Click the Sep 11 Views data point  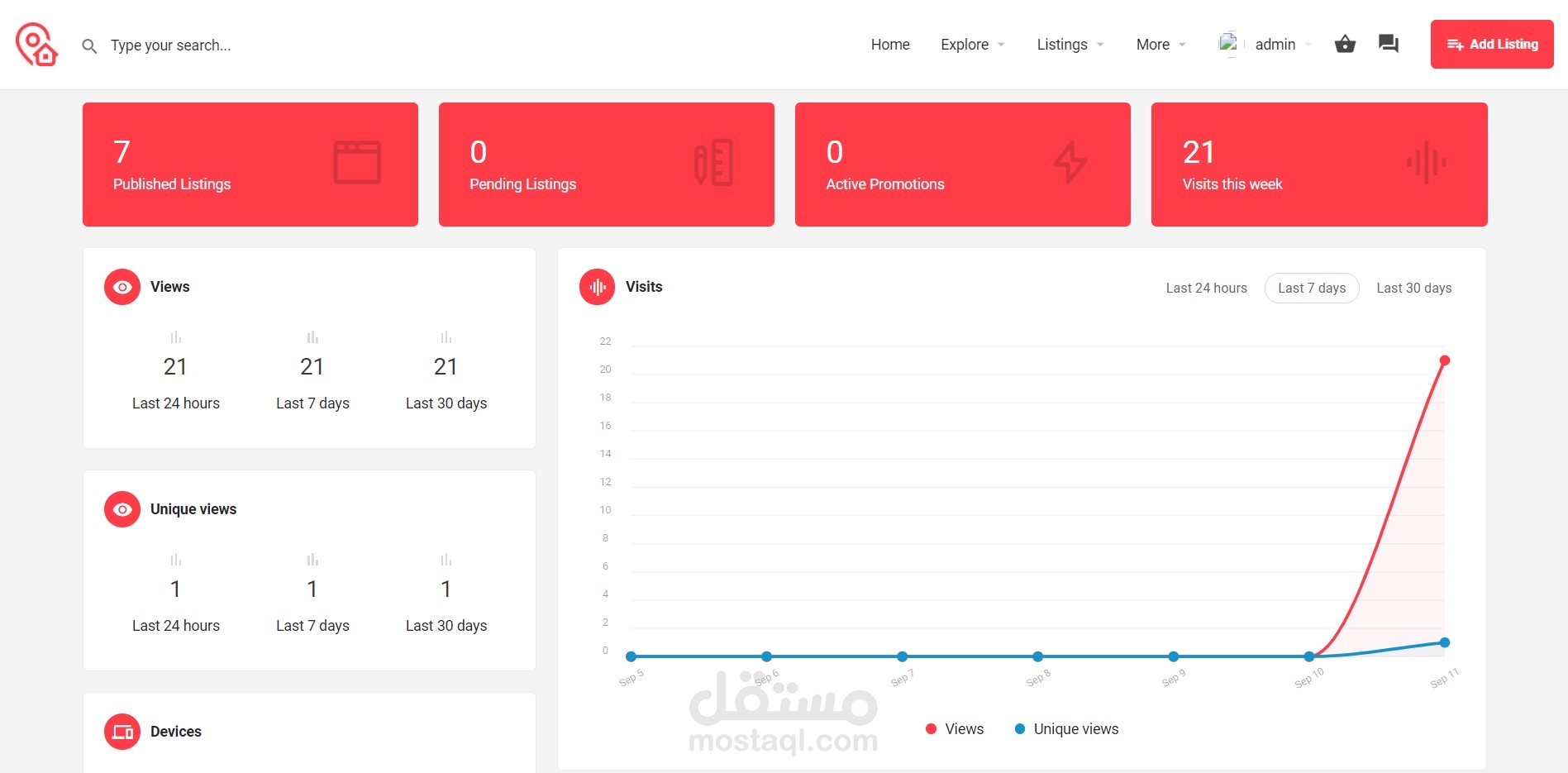tap(1445, 360)
